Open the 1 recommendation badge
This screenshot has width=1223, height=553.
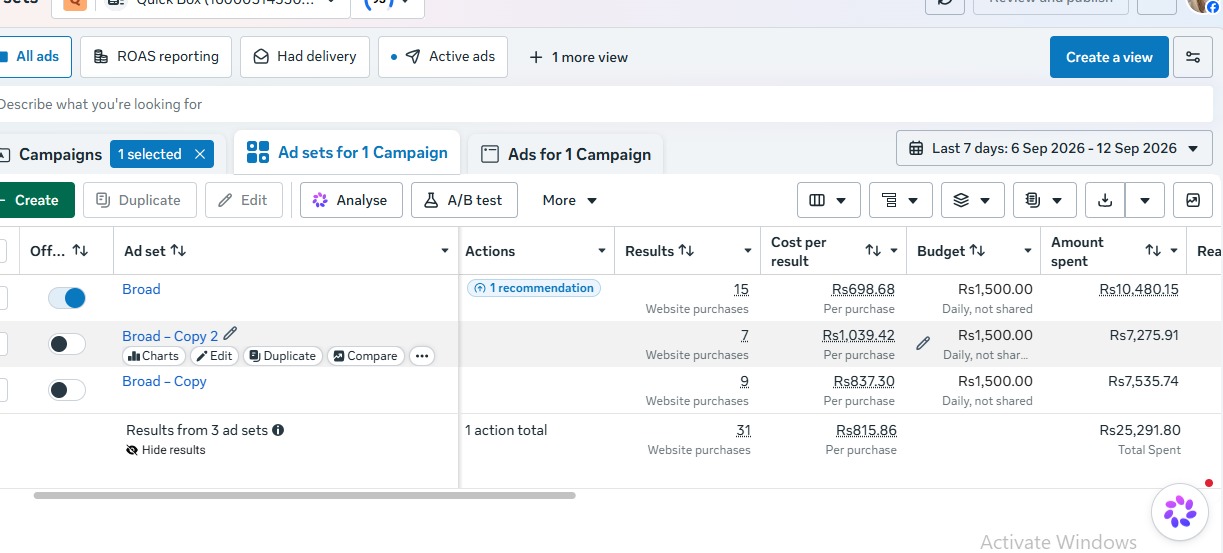(x=534, y=288)
